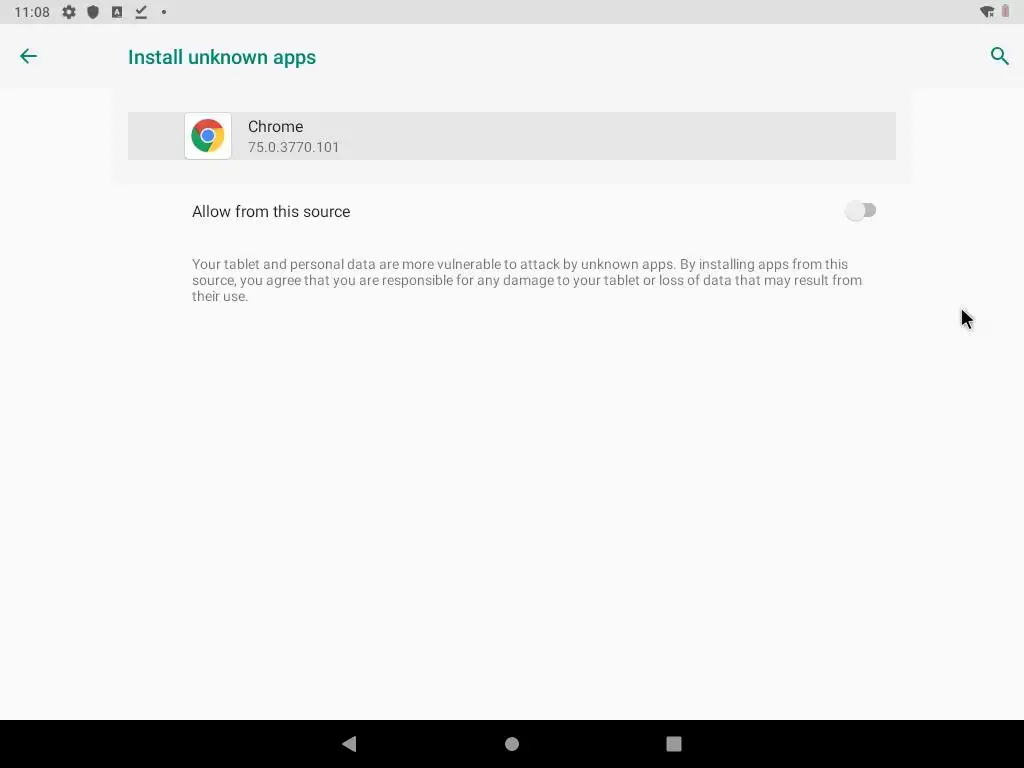
Task: Enable the Allow from this source switch
Action: [860, 211]
